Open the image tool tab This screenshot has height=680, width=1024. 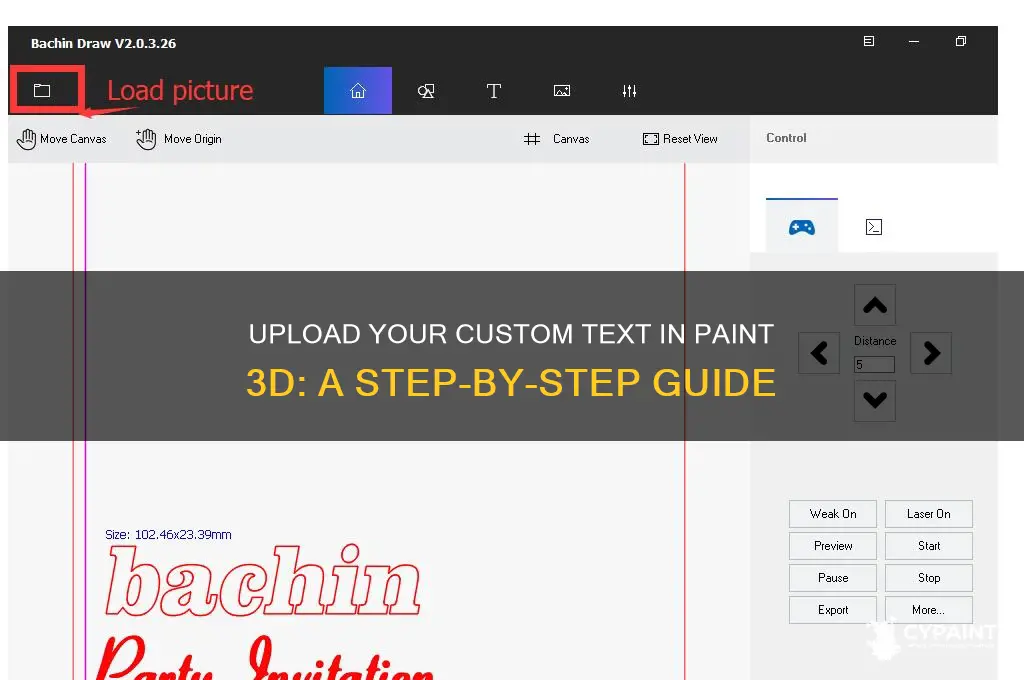[562, 91]
